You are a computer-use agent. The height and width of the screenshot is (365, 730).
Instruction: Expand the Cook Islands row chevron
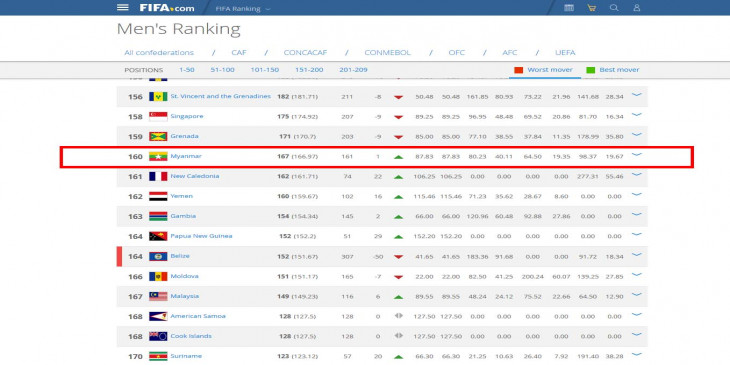[x=636, y=335]
